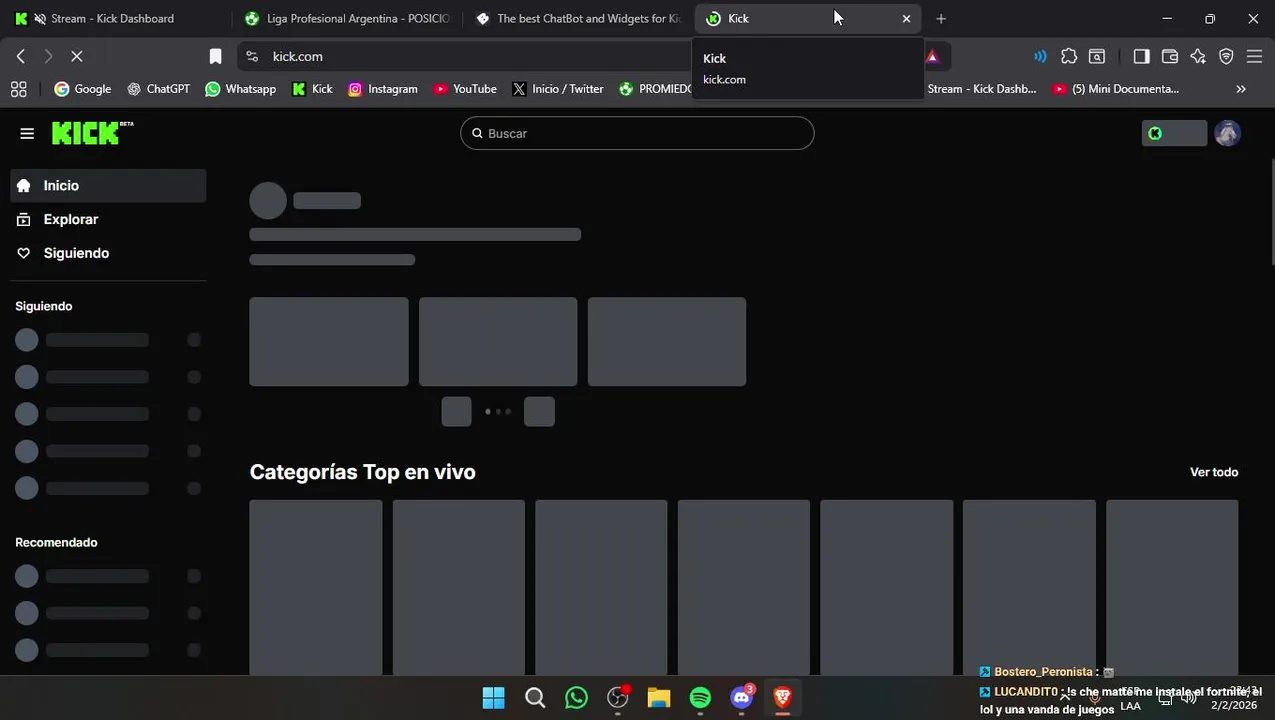
Task: Open the user profile avatar menu
Action: [1227, 133]
